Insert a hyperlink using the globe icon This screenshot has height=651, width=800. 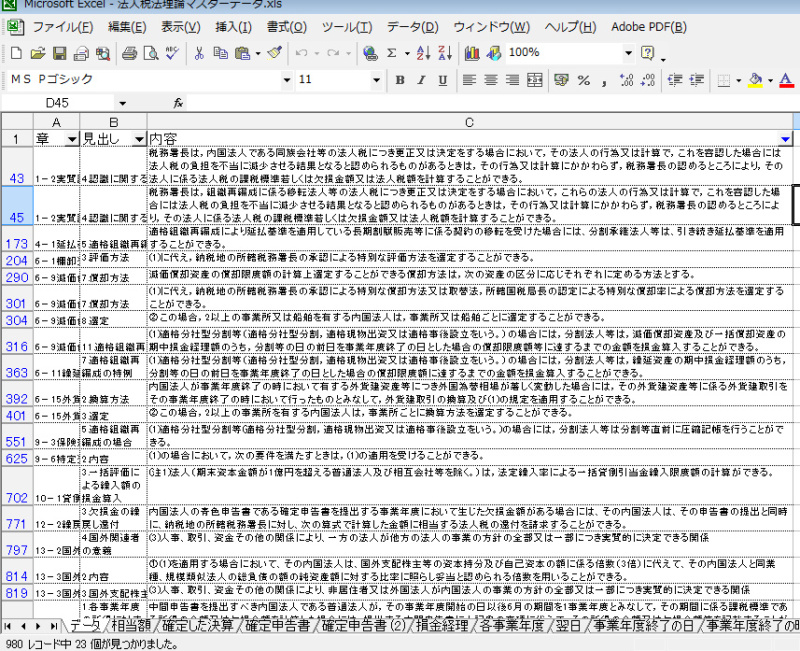coord(370,53)
